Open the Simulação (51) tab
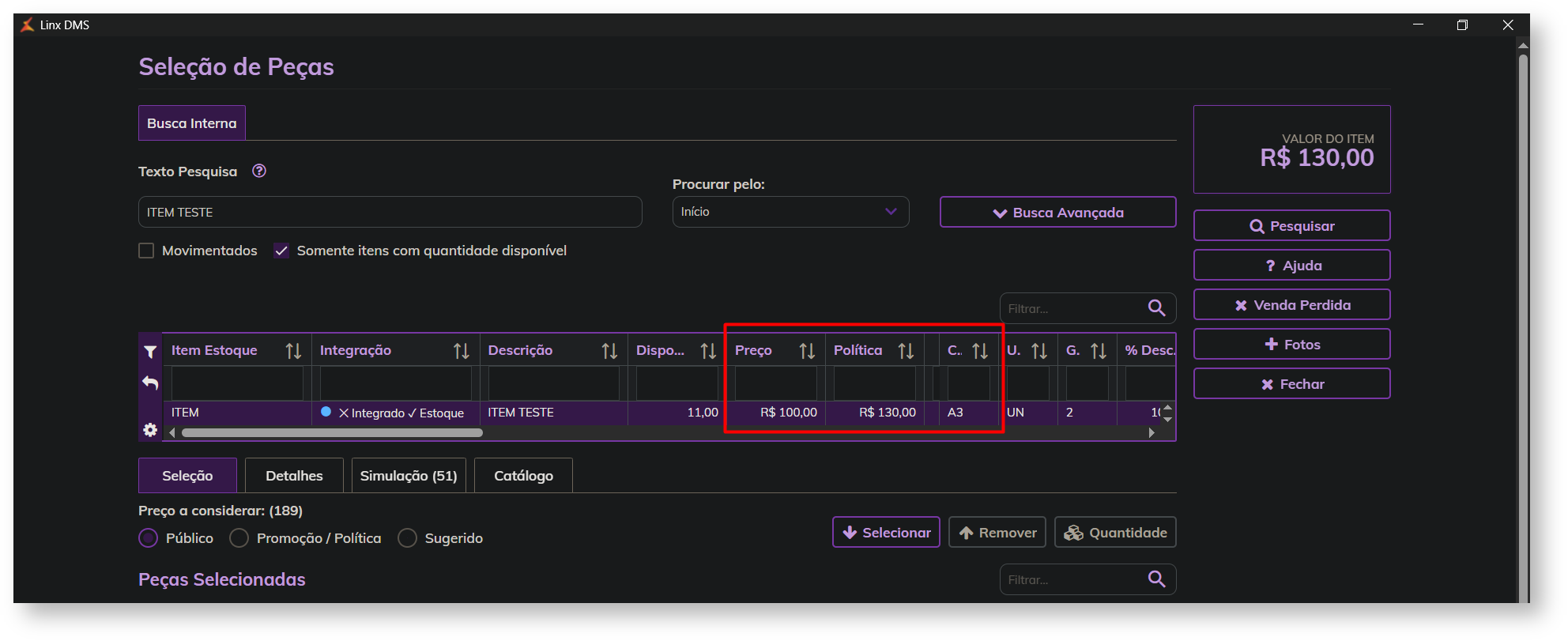The height and width of the screenshot is (641, 1568). tap(409, 476)
